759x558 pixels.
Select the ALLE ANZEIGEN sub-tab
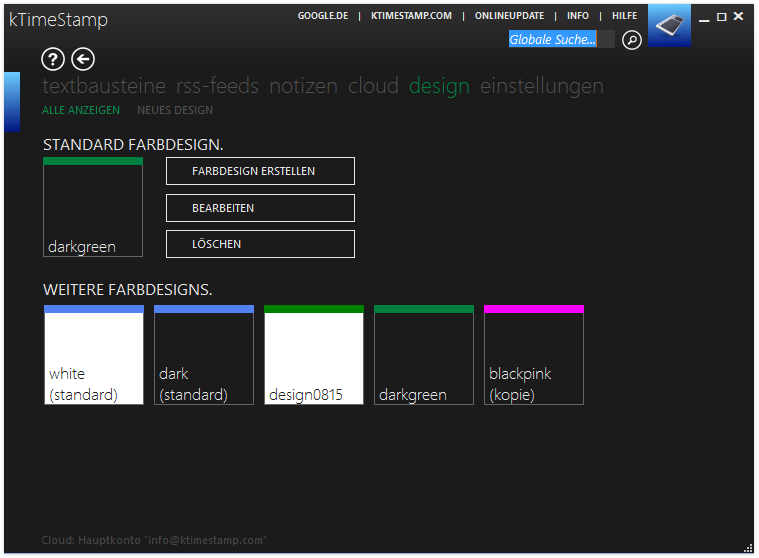pos(81,110)
